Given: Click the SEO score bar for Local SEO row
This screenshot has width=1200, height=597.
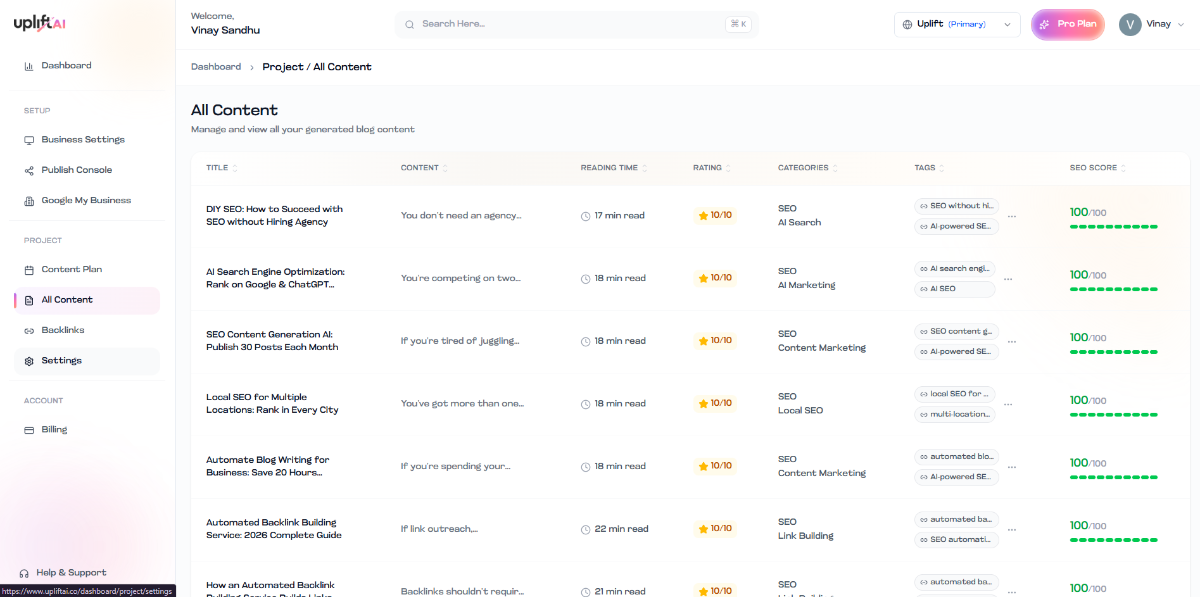Looking at the screenshot, I should (x=1114, y=415).
